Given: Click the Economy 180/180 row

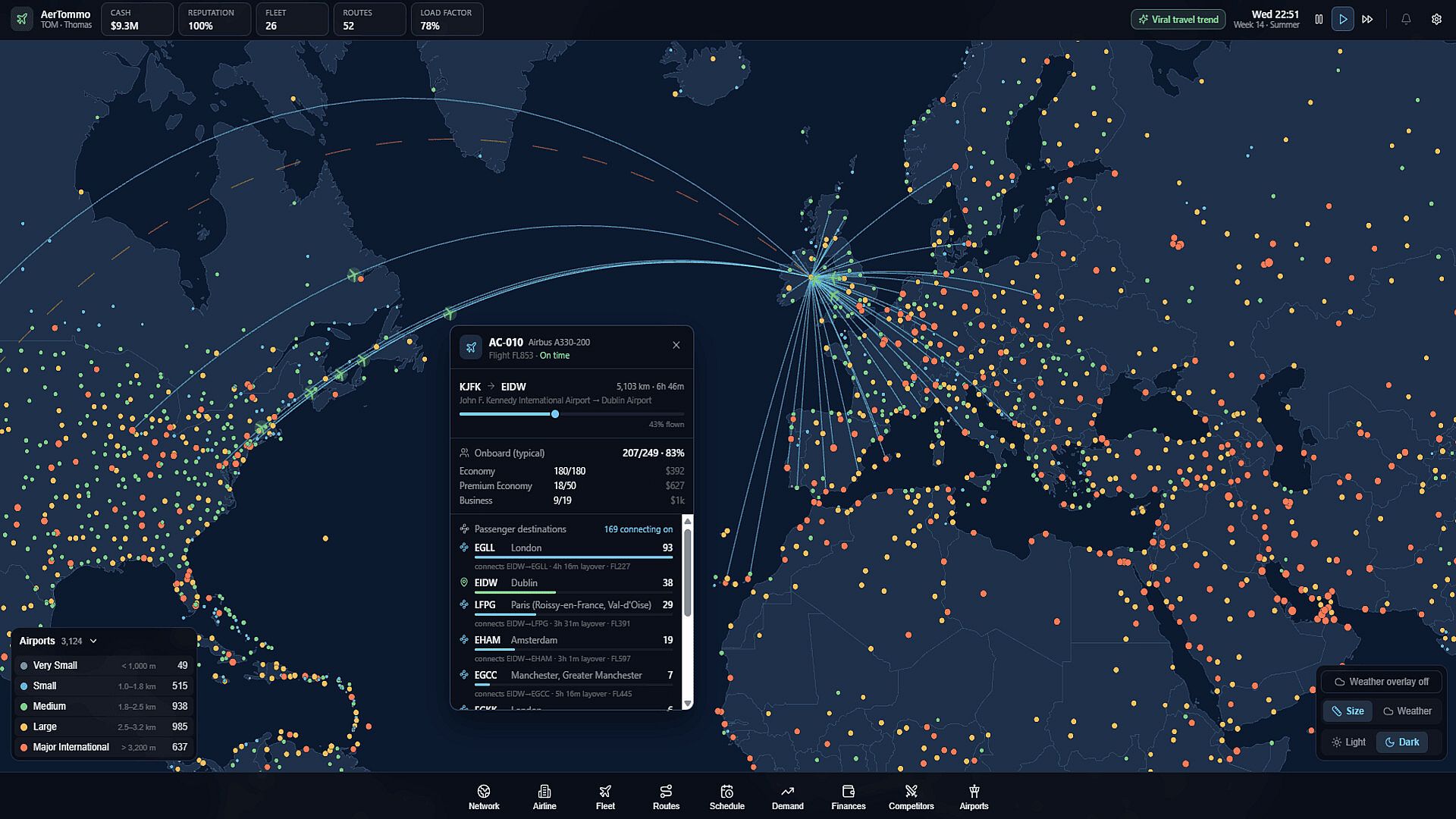Looking at the screenshot, I should pyautogui.click(x=572, y=471).
